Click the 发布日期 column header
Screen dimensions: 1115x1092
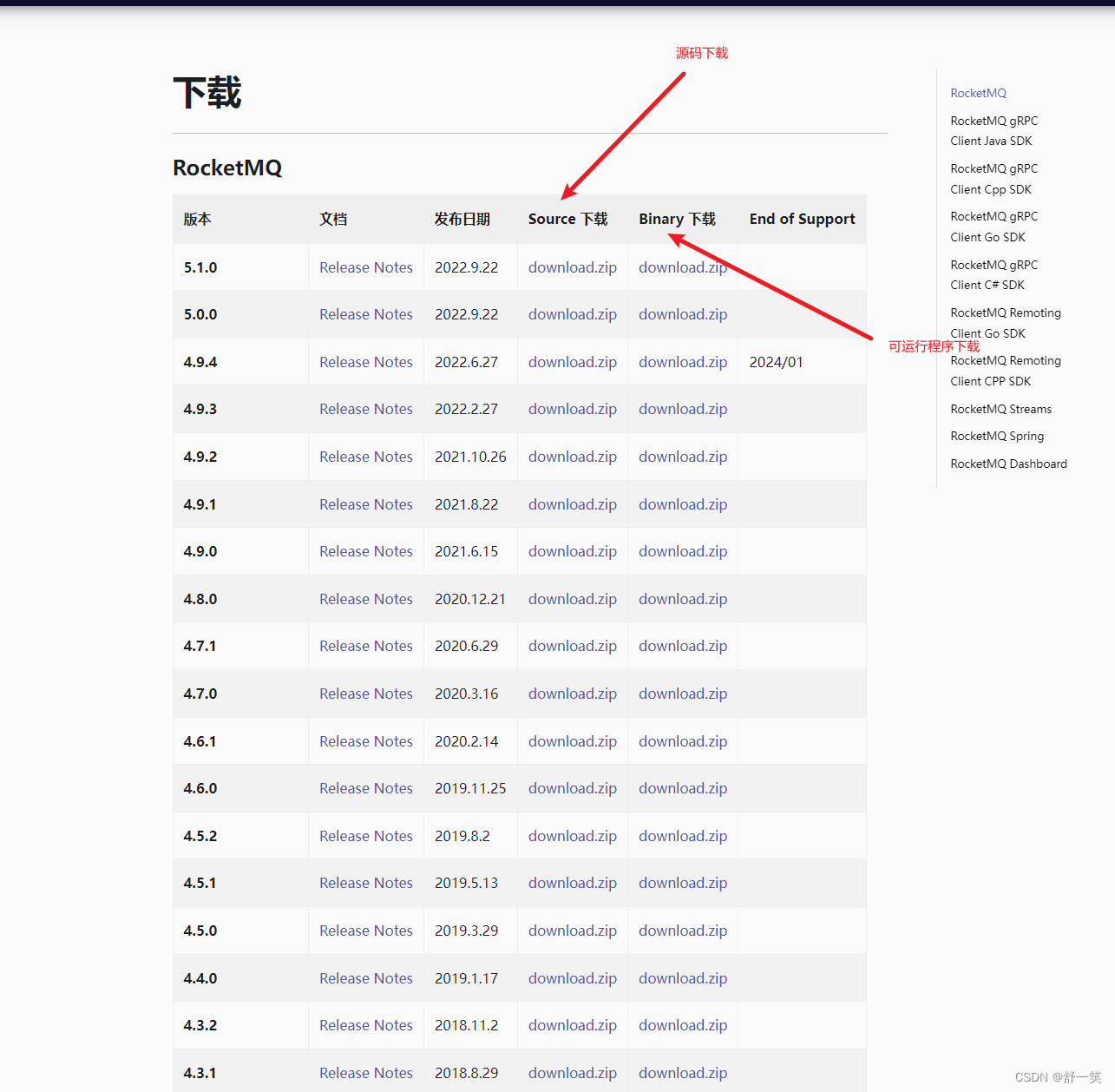point(462,219)
